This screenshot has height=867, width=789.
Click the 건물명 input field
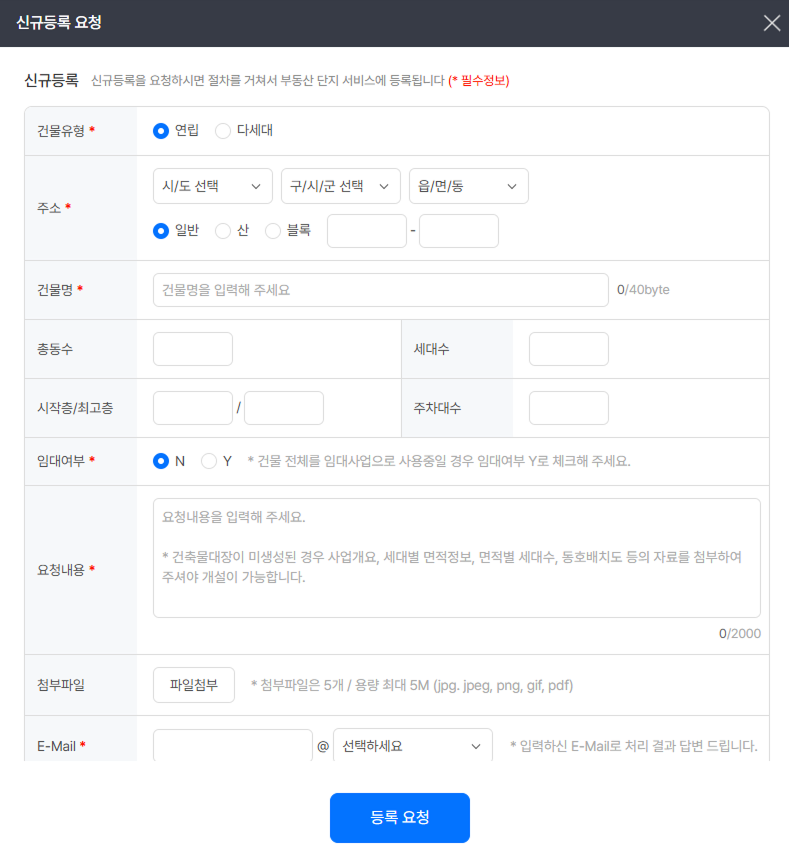pos(381,290)
